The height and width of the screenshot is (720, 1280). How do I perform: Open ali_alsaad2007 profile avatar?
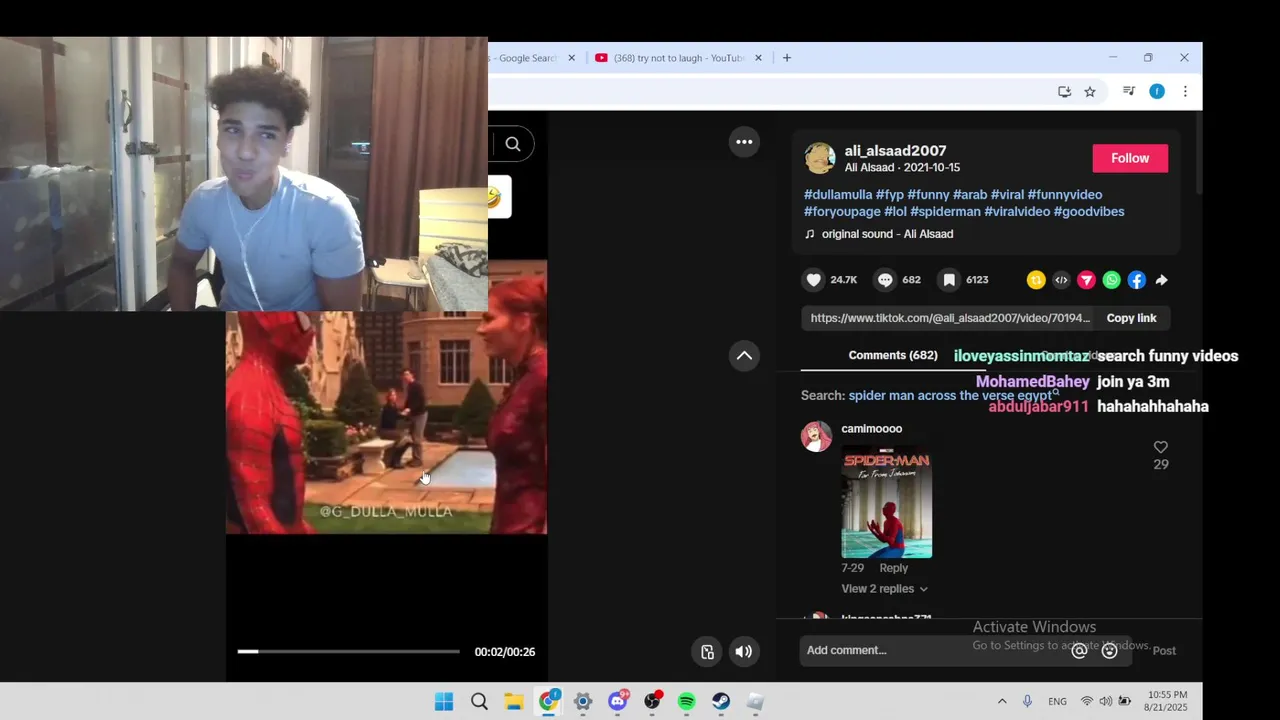820,158
